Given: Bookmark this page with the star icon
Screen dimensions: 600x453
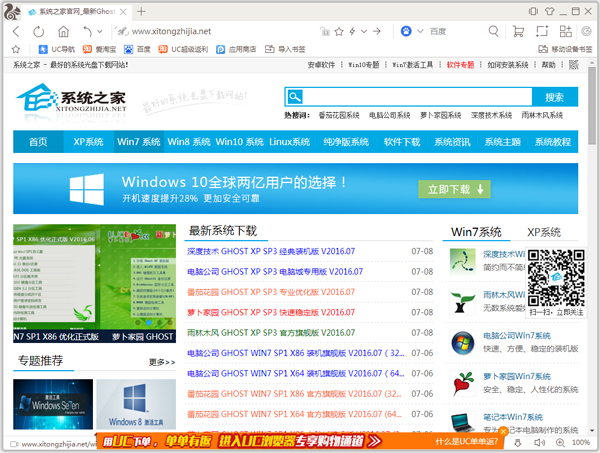Looking at the screenshot, I should point(339,31).
